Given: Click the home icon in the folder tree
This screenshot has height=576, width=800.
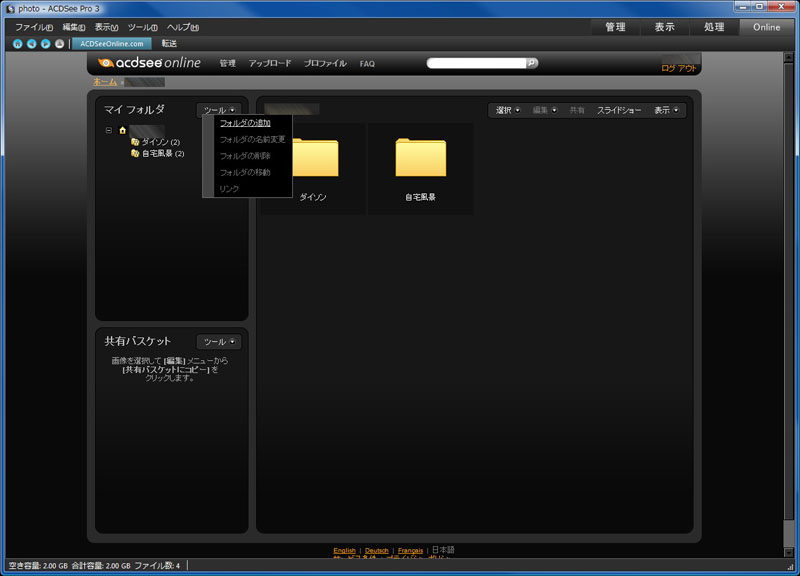Looking at the screenshot, I should pos(122,132).
